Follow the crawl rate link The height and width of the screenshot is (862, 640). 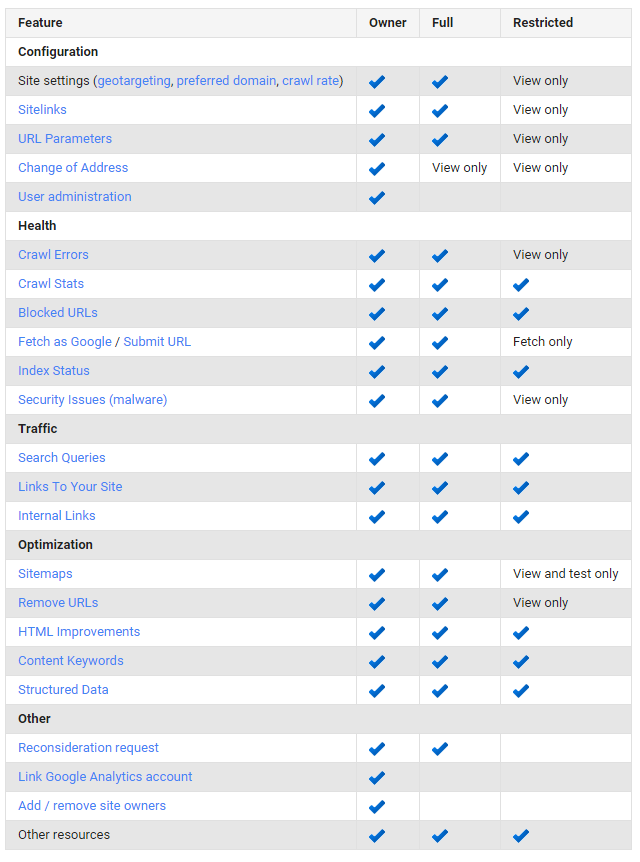coord(310,81)
